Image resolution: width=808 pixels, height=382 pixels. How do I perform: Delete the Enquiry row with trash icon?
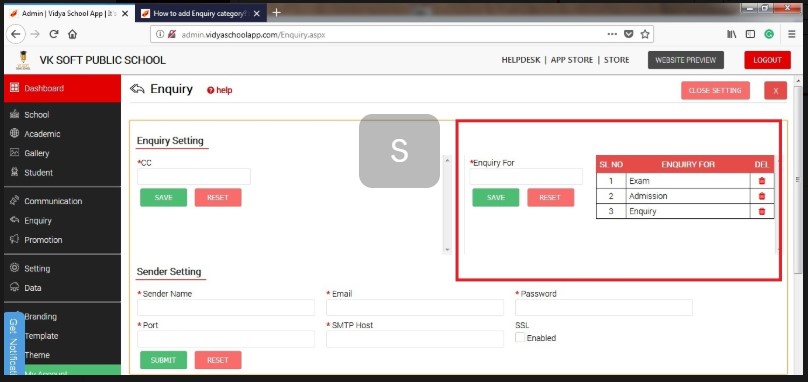click(762, 211)
